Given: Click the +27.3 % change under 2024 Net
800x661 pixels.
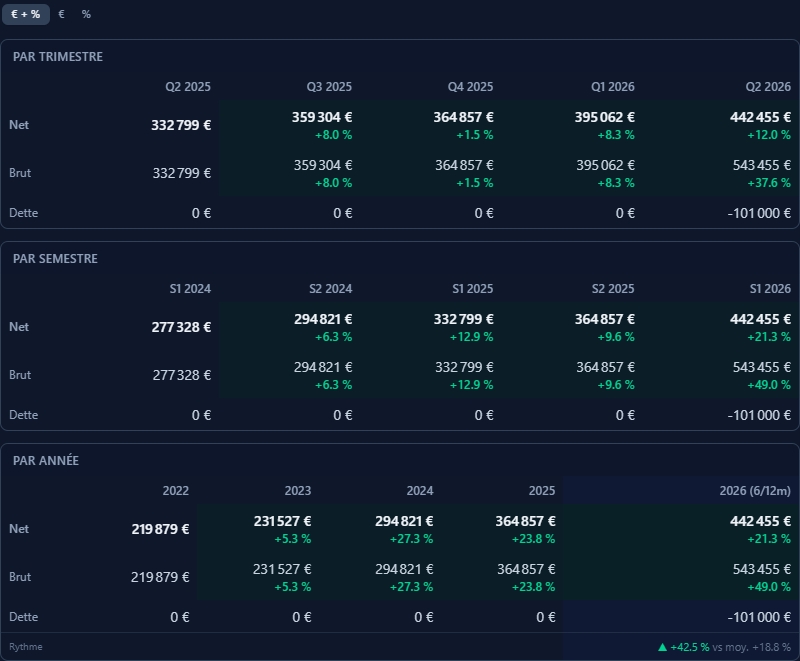Looking at the screenshot, I should pyautogui.click(x=411, y=539).
